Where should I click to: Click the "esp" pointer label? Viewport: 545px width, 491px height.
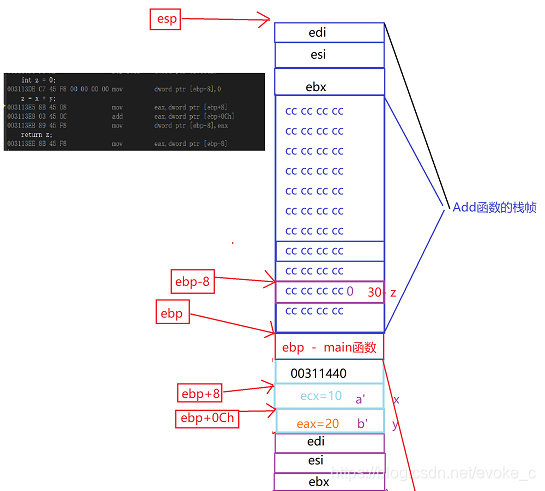(x=165, y=19)
